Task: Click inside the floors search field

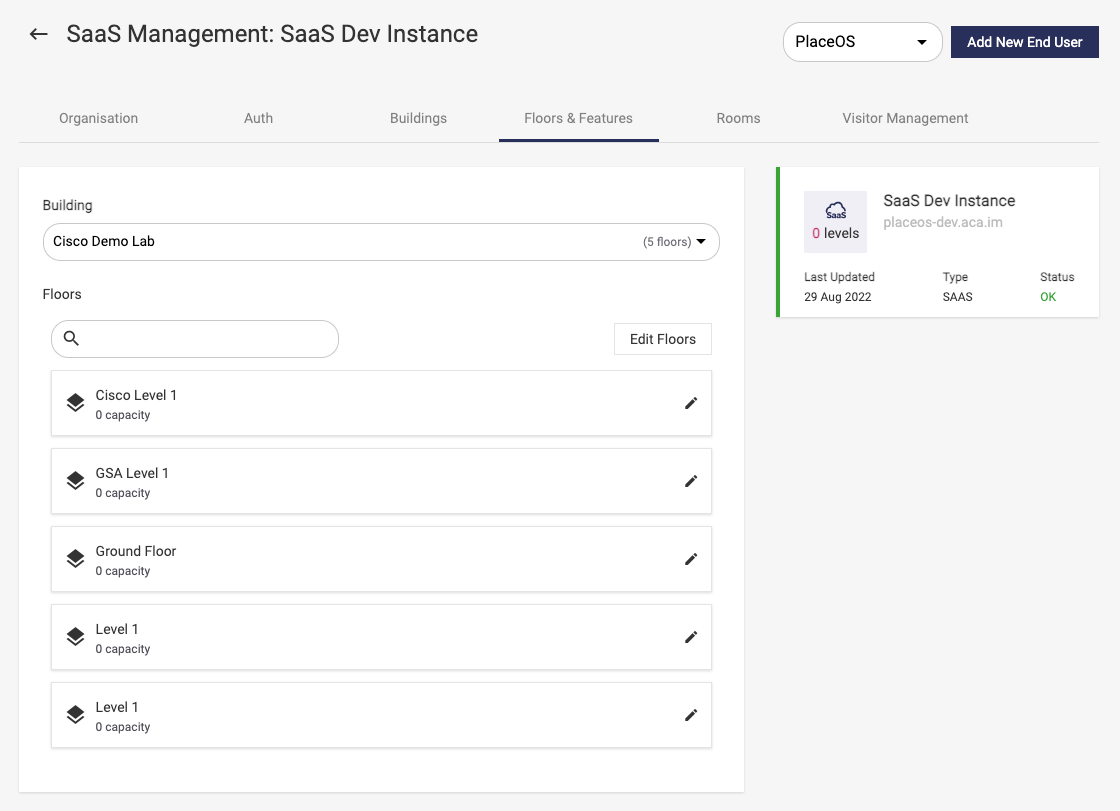Action: pos(195,339)
